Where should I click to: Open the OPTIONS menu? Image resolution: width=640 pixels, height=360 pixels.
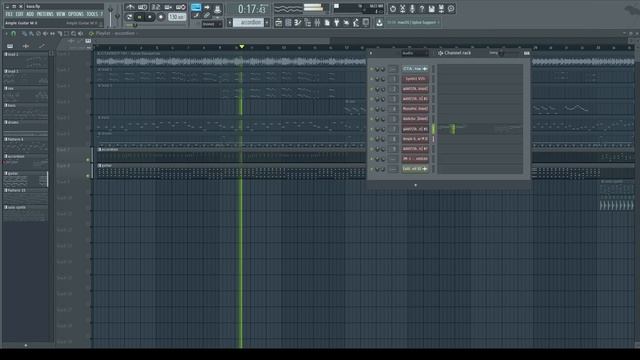click(76, 14)
